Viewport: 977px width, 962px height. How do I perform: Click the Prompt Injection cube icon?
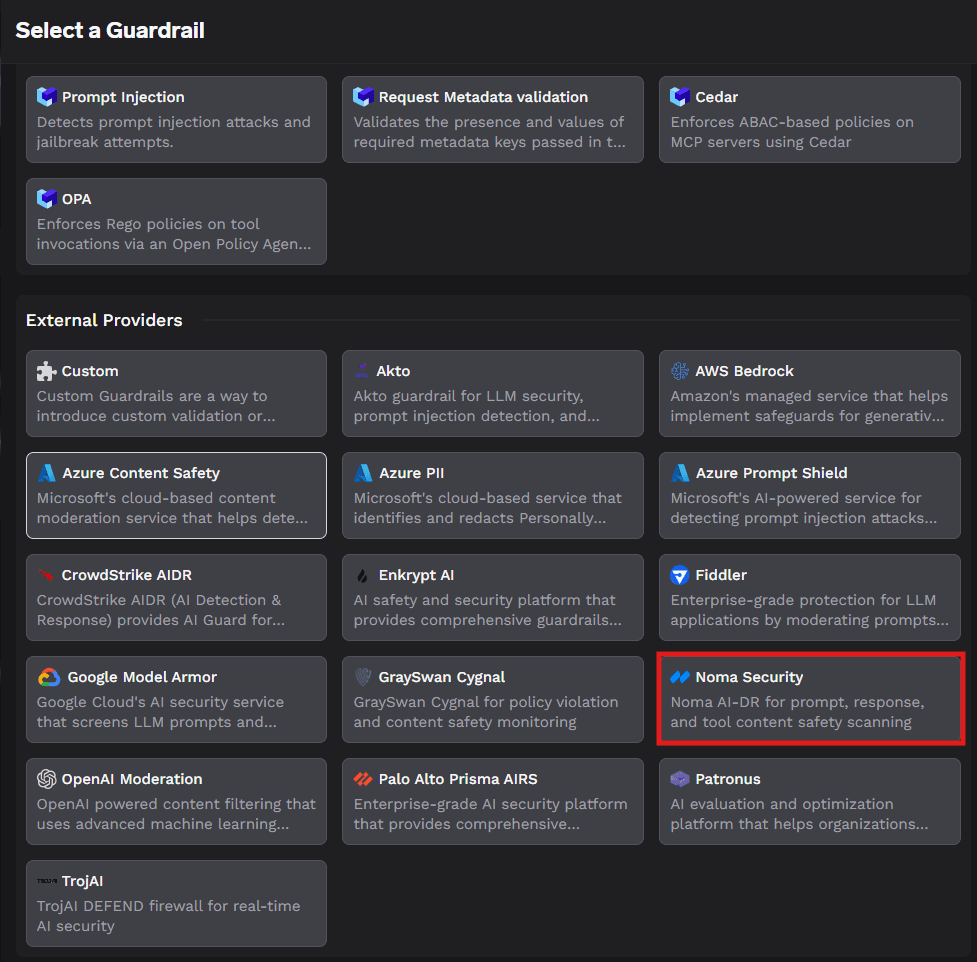[47, 97]
